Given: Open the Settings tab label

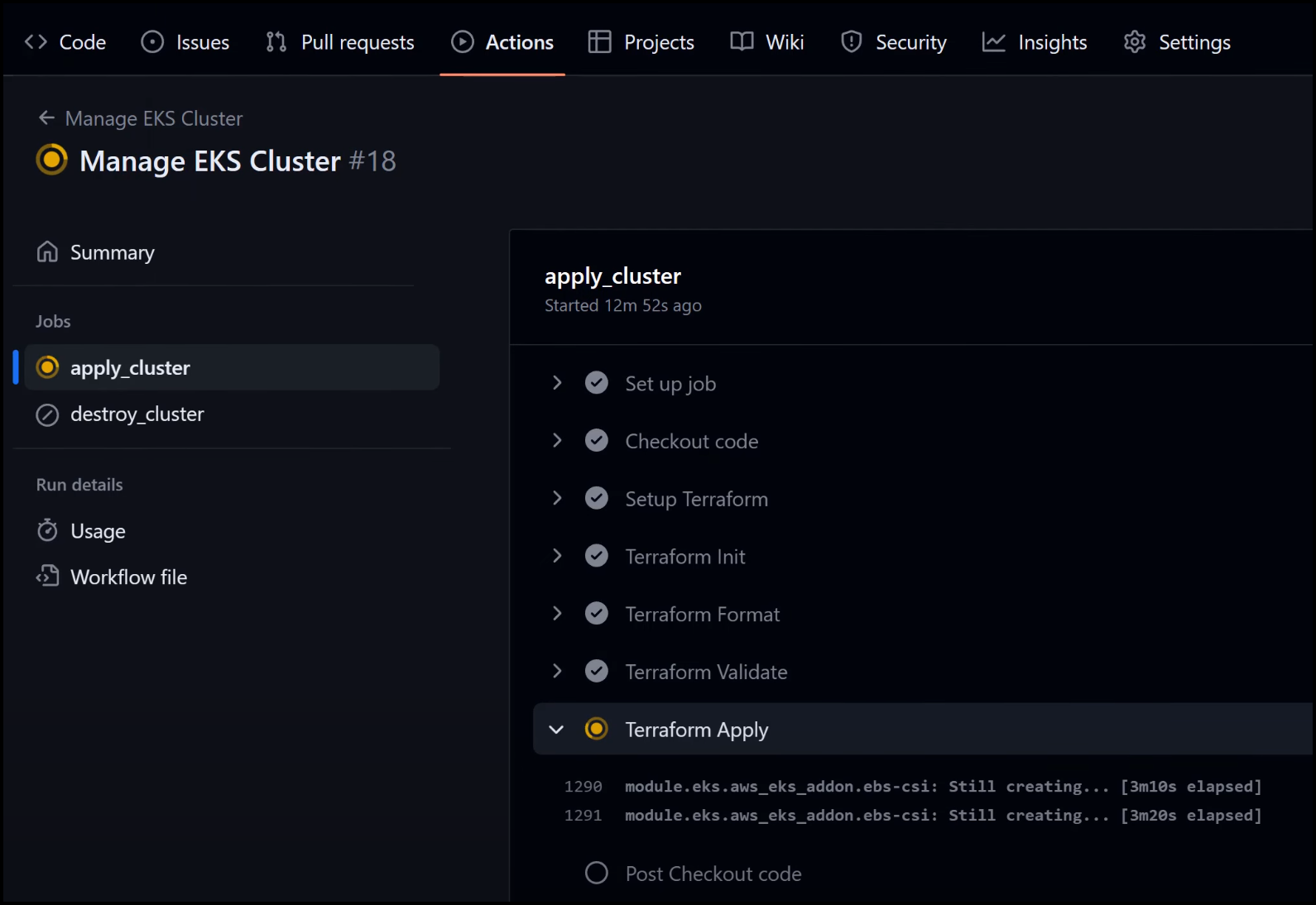Looking at the screenshot, I should pos(1194,42).
